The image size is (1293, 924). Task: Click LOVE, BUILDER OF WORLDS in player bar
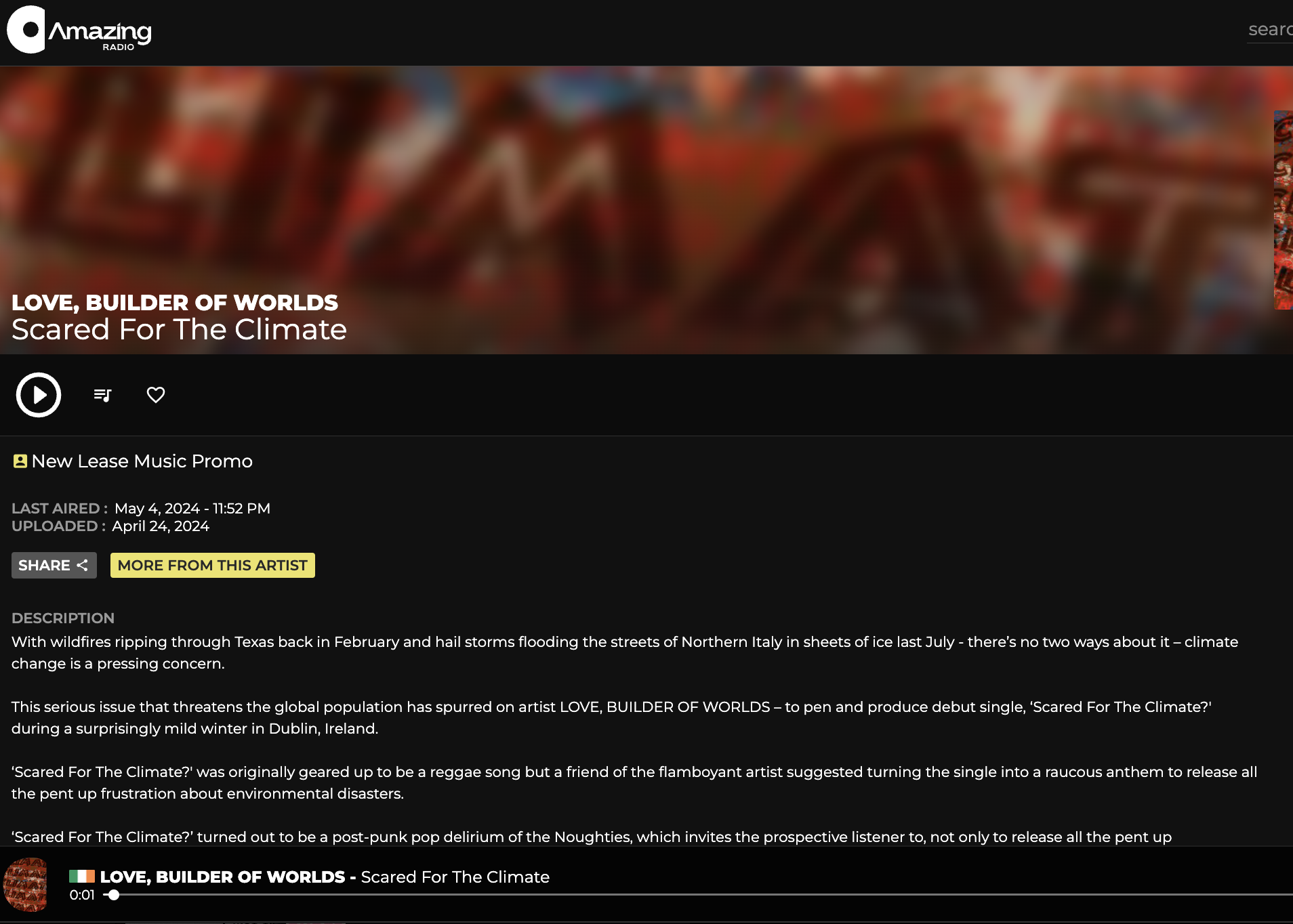coord(222,877)
